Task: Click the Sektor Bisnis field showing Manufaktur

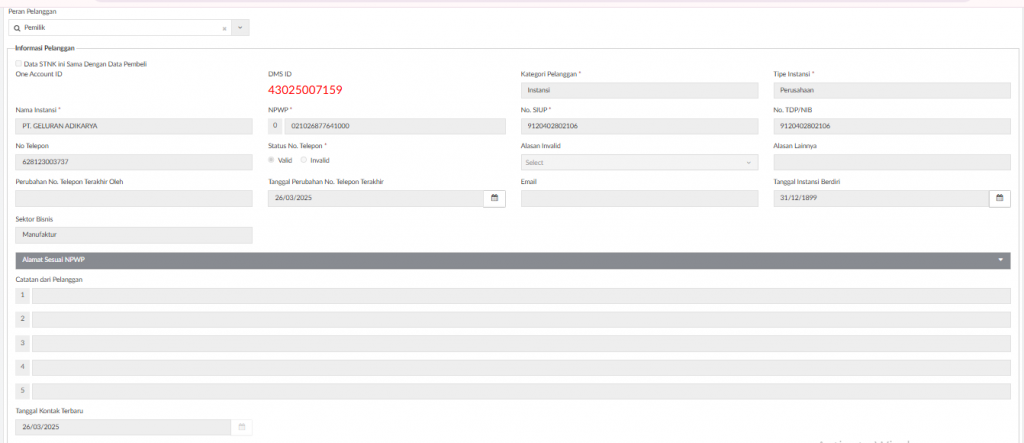Action: (x=134, y=235)
